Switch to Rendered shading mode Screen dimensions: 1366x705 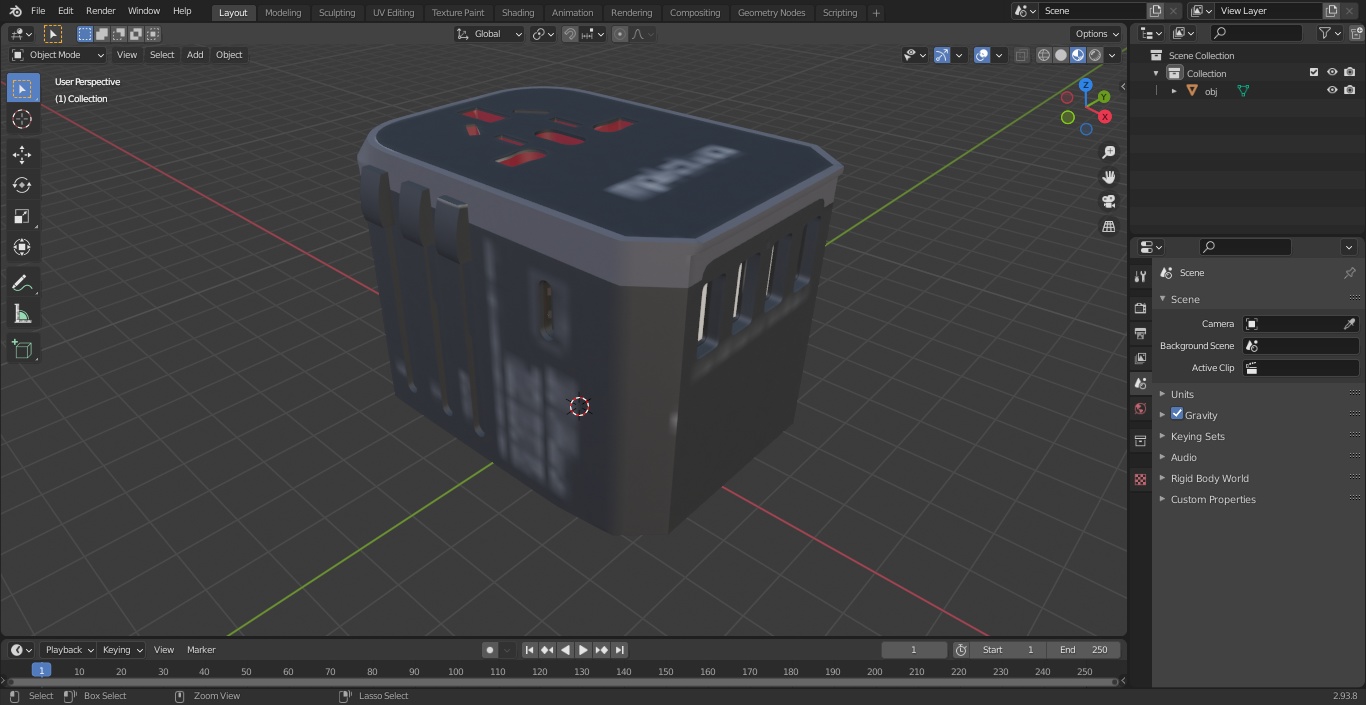click(x=1095, y=55)
